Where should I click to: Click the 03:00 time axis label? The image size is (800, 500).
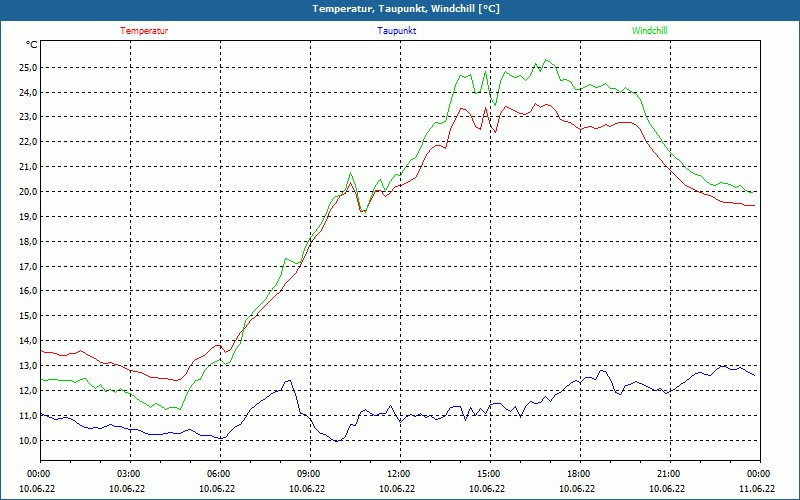click(x=129, y=474)
